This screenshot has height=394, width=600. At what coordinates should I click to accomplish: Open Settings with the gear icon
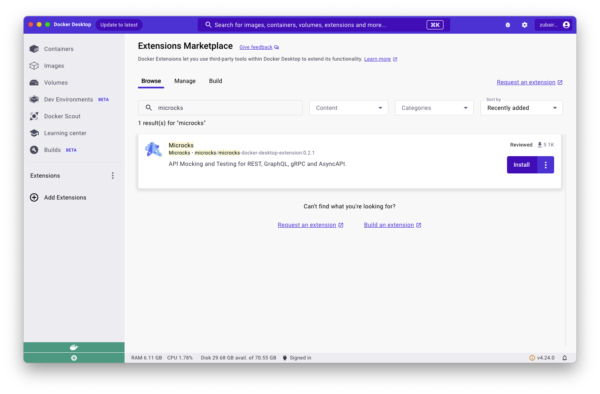point(525,25)
